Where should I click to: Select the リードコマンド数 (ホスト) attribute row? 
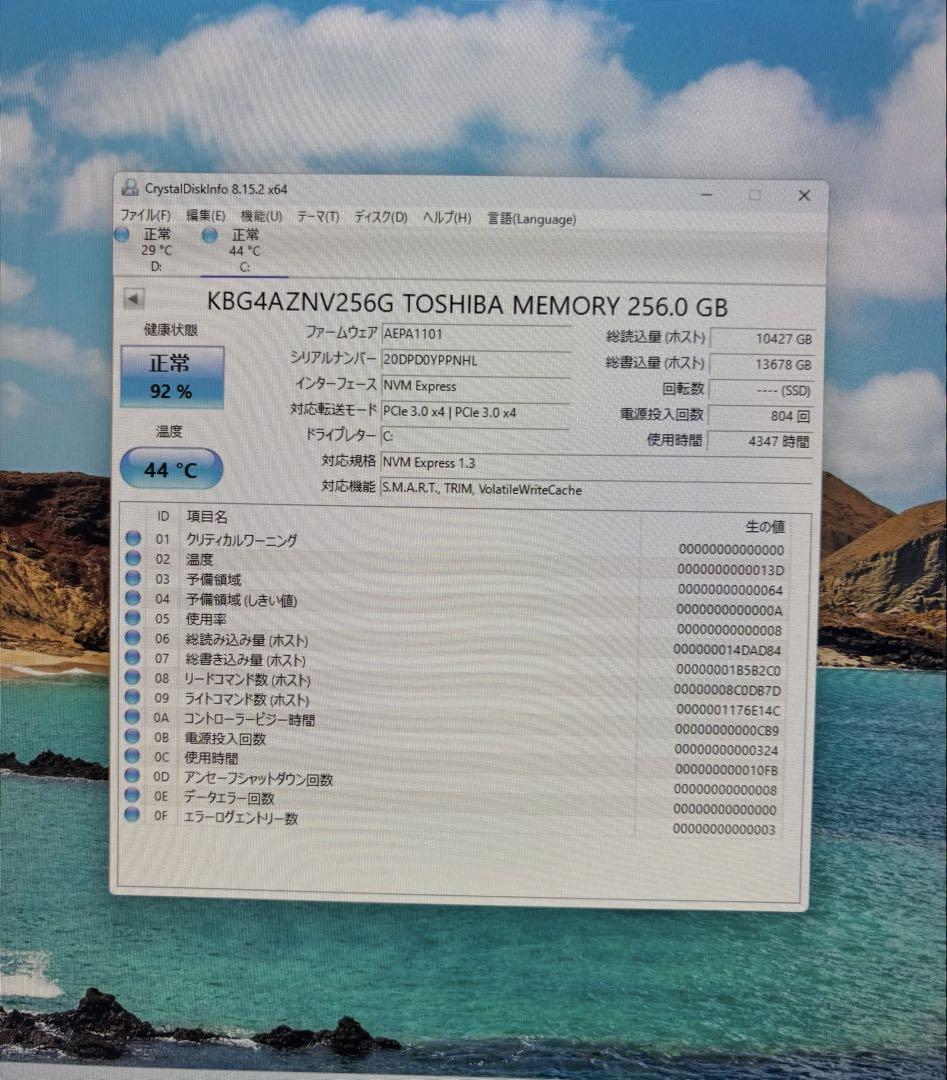tap(455, 683)
